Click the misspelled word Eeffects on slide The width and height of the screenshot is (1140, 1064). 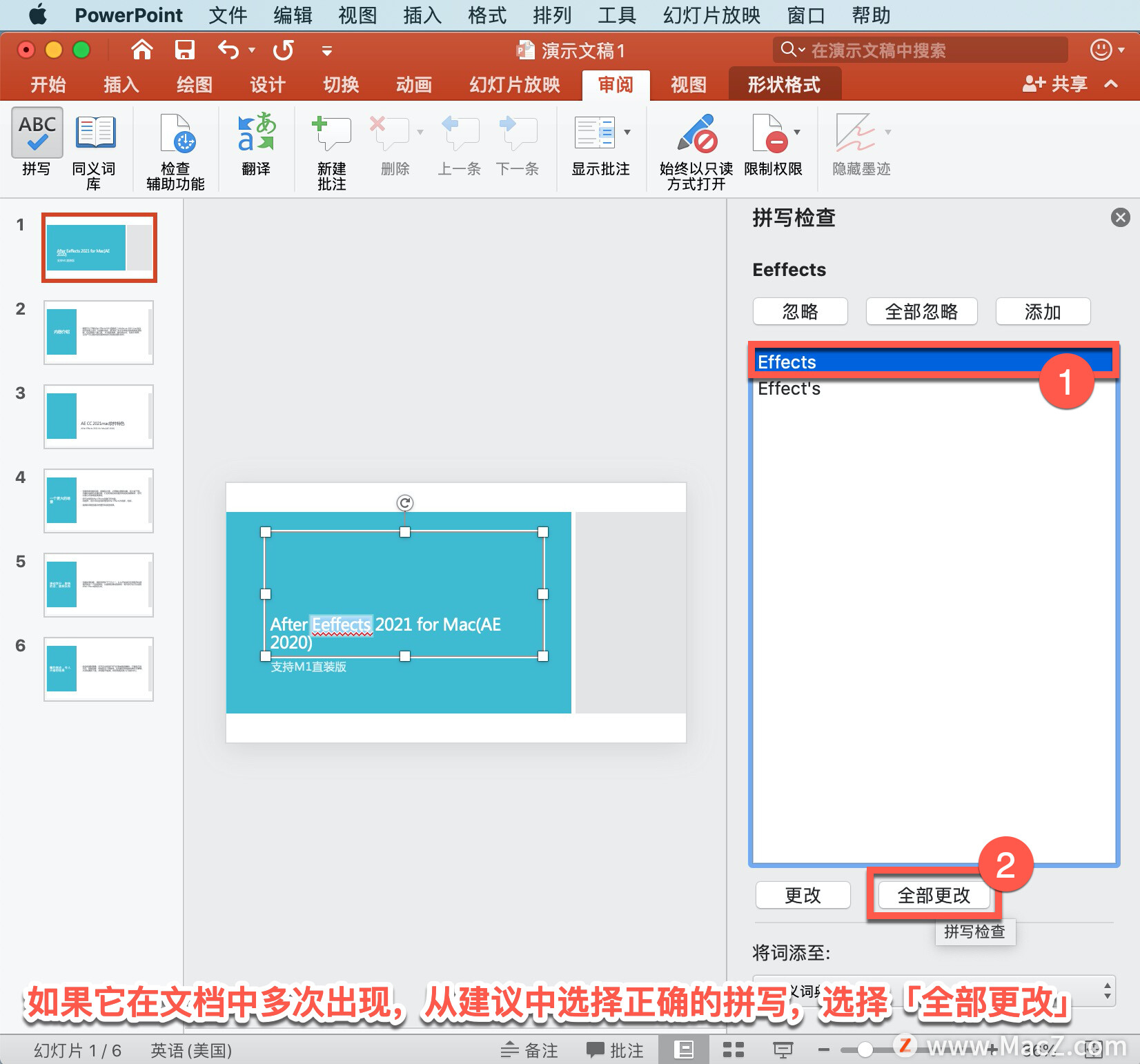342,624
